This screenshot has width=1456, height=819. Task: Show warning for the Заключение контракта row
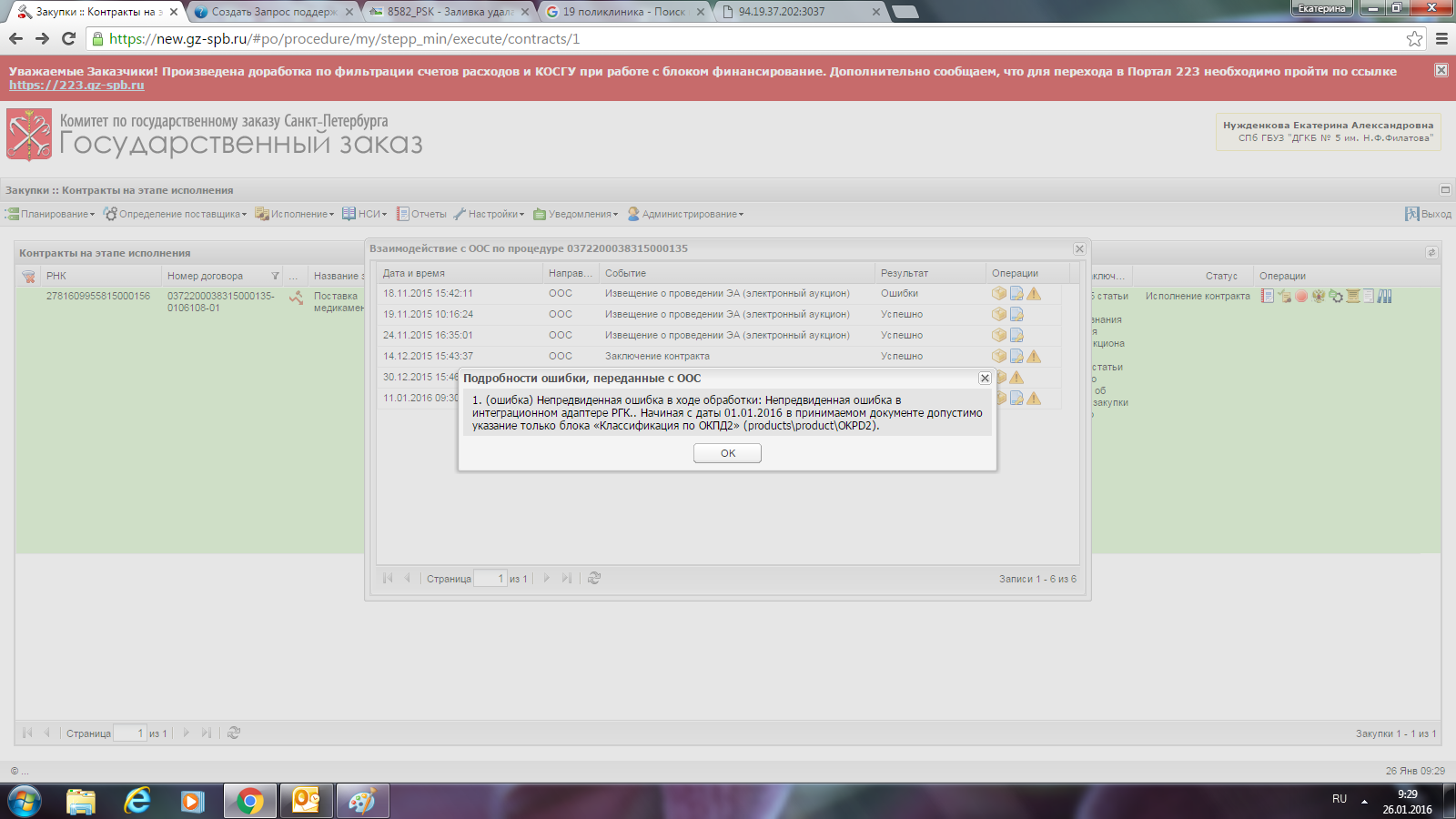(1034, 356)
